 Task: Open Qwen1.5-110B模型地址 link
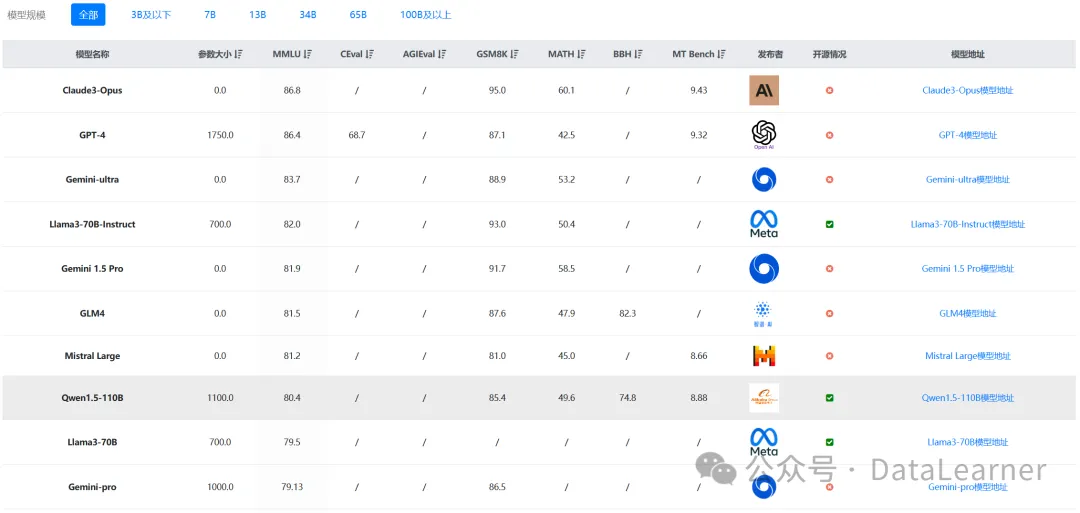tap(968, 398)
